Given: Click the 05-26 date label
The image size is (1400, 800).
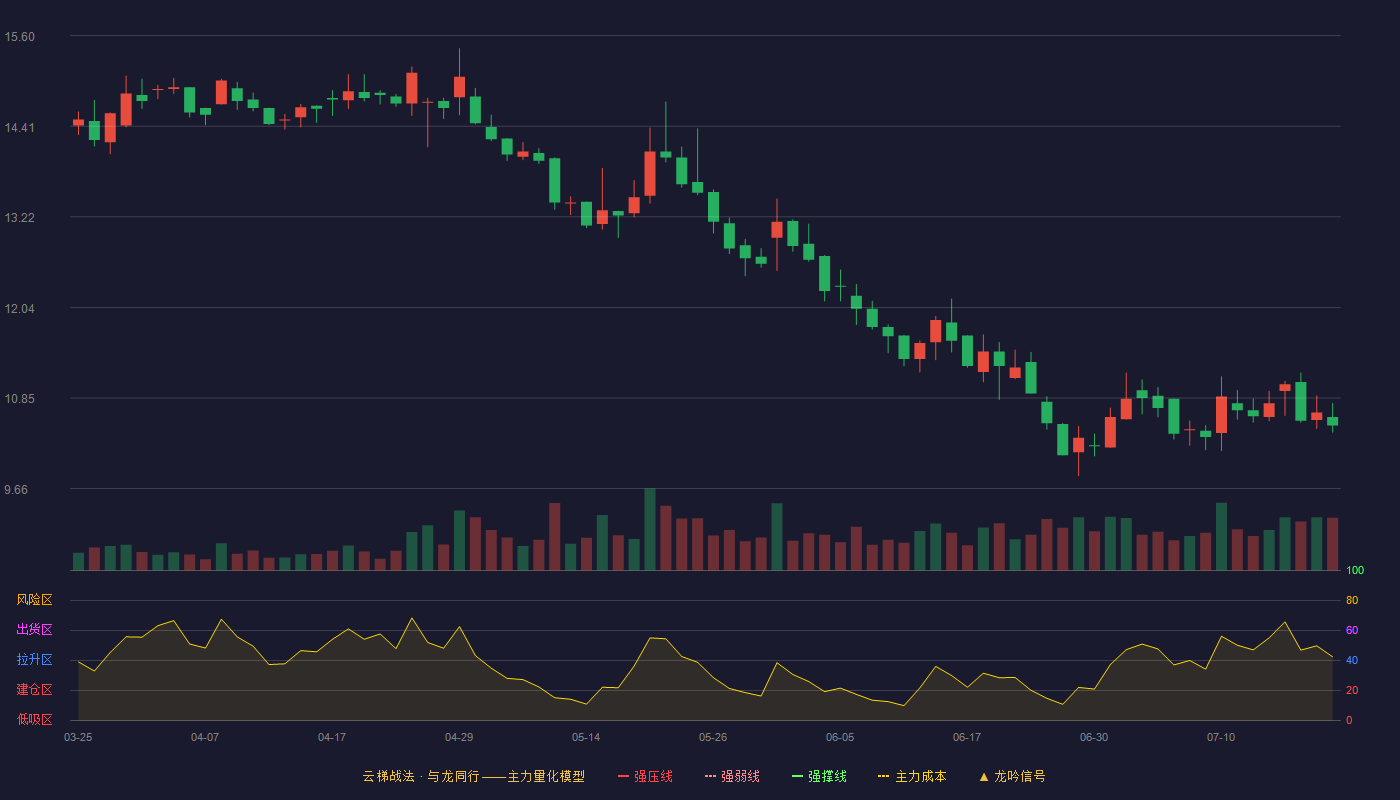Looking at the screenshot, I should tap(713, 737).
